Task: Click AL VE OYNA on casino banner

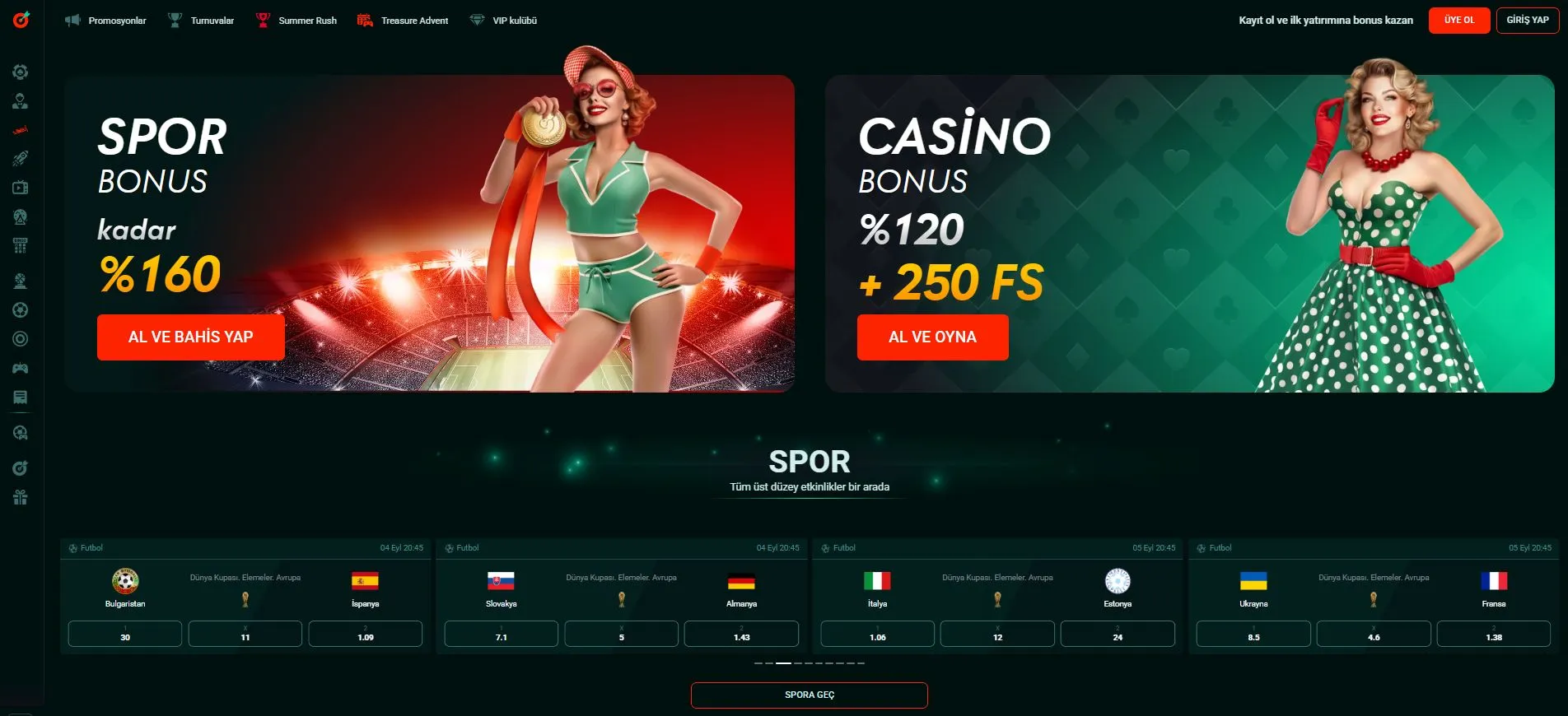Action: point(932,337)
